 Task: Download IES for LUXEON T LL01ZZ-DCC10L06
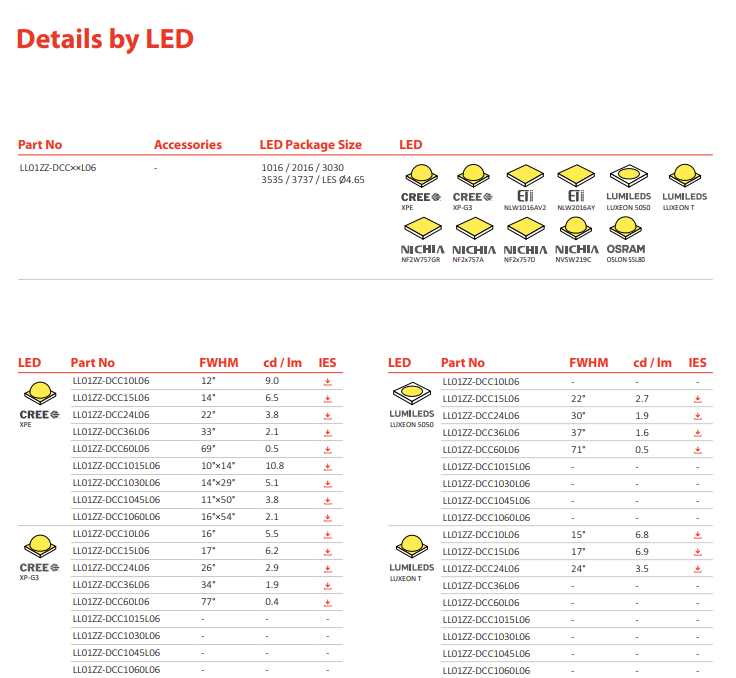tap(698, 535)
